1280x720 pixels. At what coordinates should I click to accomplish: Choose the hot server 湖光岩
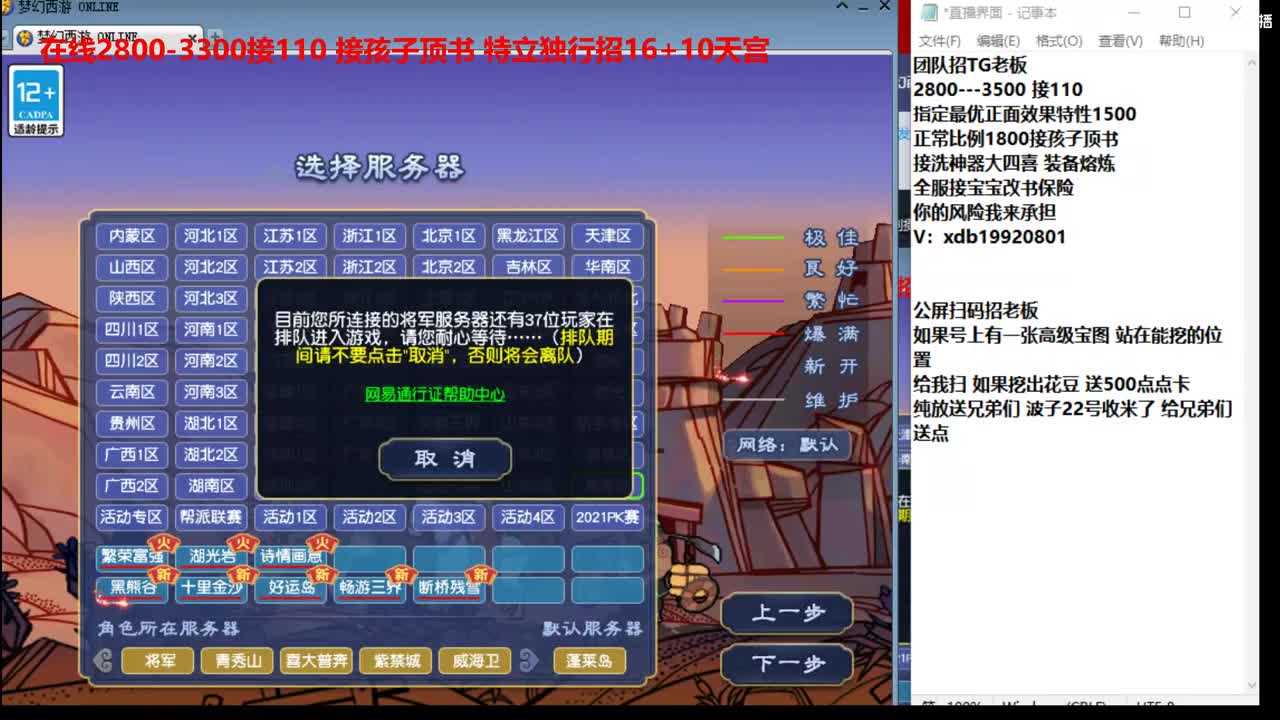[211, 557]
